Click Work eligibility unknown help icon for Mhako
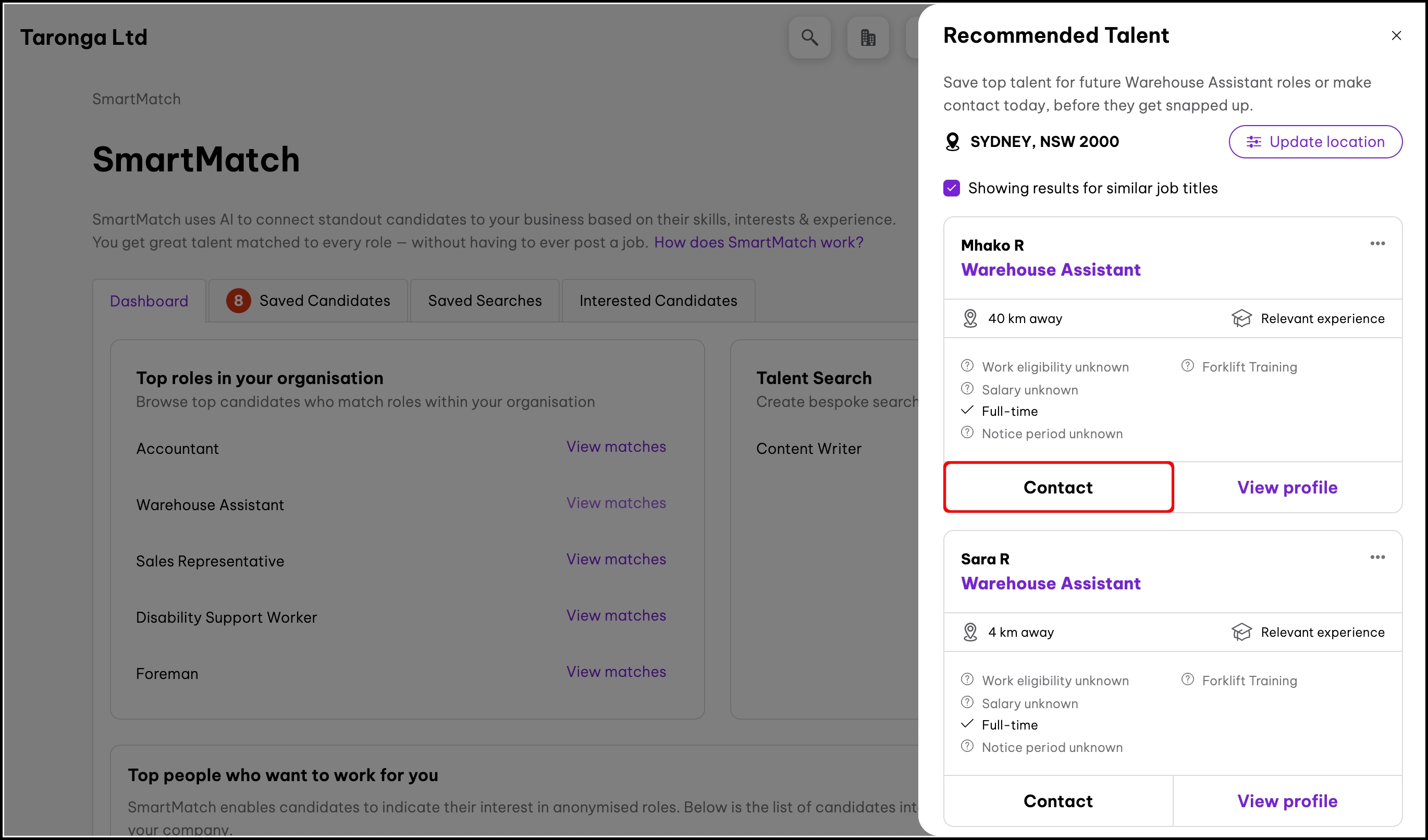The image size is (1428, 840). [967, 366]
